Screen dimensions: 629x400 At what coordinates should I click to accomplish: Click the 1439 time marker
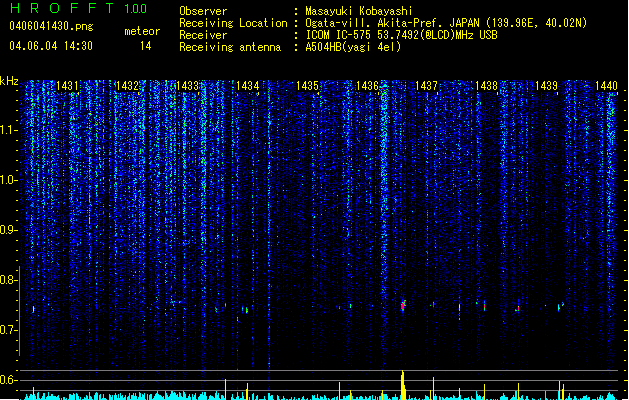coord(546,86)
